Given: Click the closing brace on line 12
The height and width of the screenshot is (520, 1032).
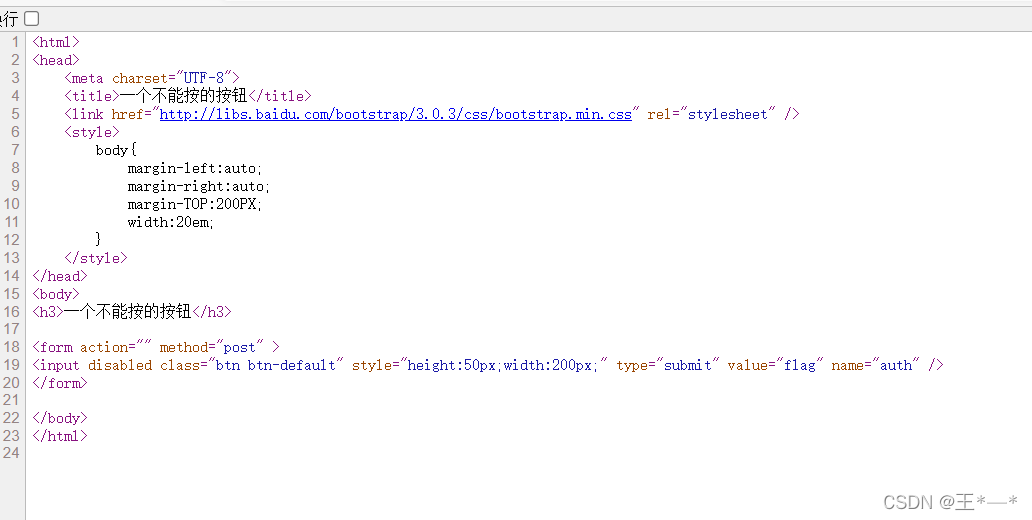Looking at the screenshot, I should tap(99, 238).
